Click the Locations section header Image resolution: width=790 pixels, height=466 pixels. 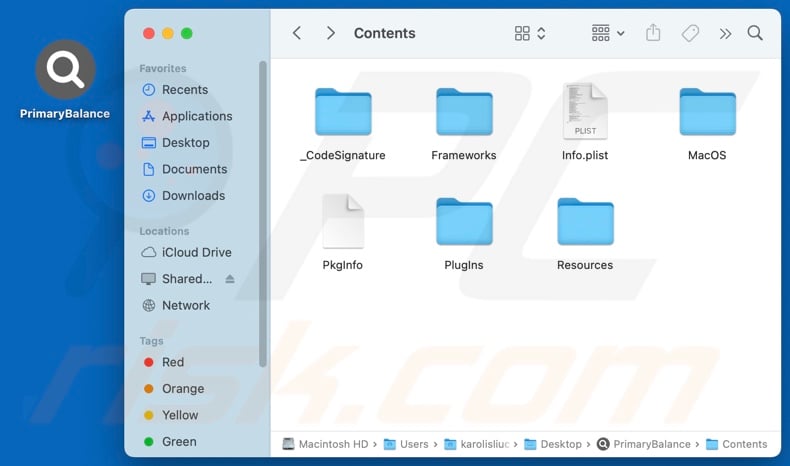164,231
